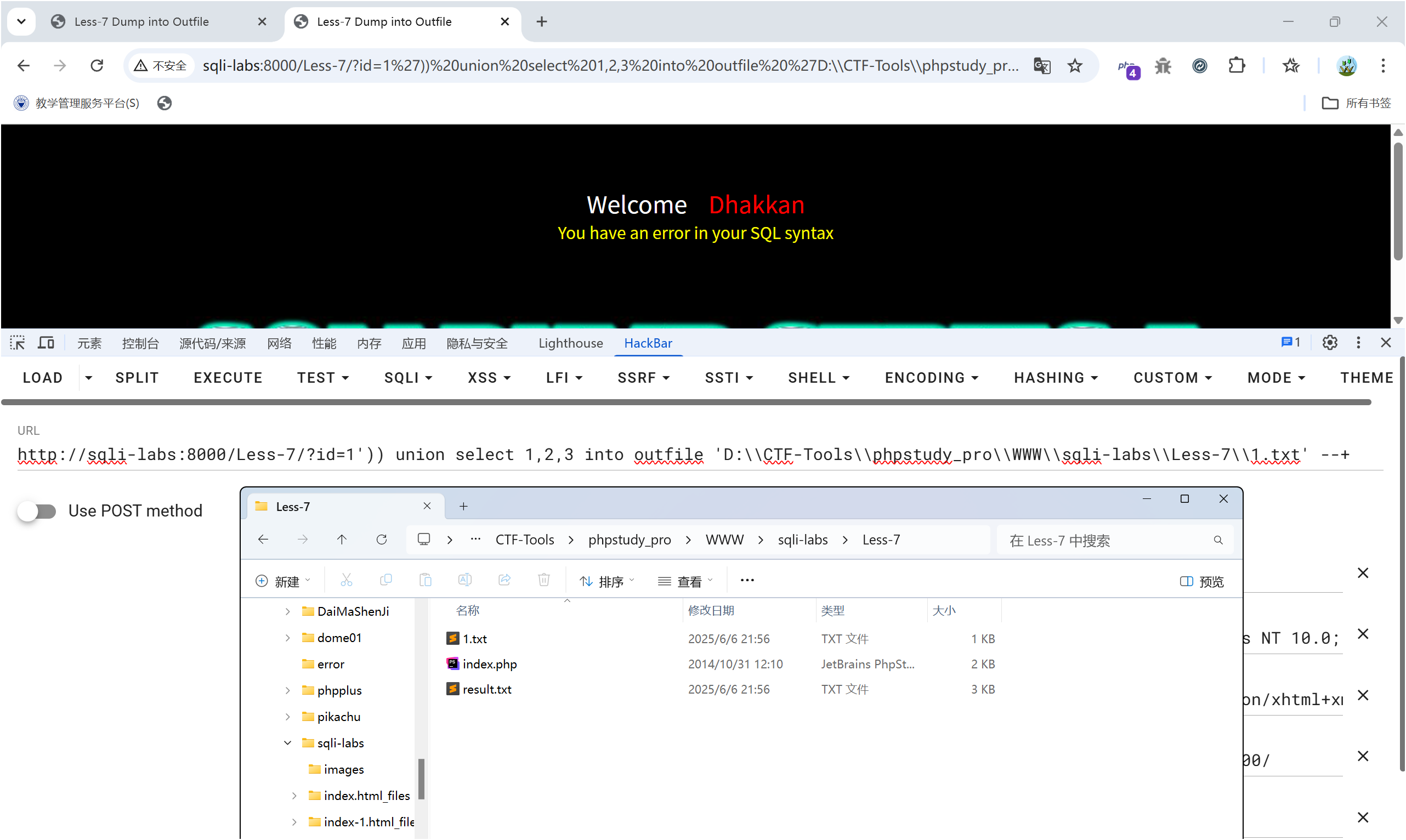Switch to the Lighthouse DevTools tab
The width and height of the screenshot is (1406, 840).
click(x=570, y=343)
